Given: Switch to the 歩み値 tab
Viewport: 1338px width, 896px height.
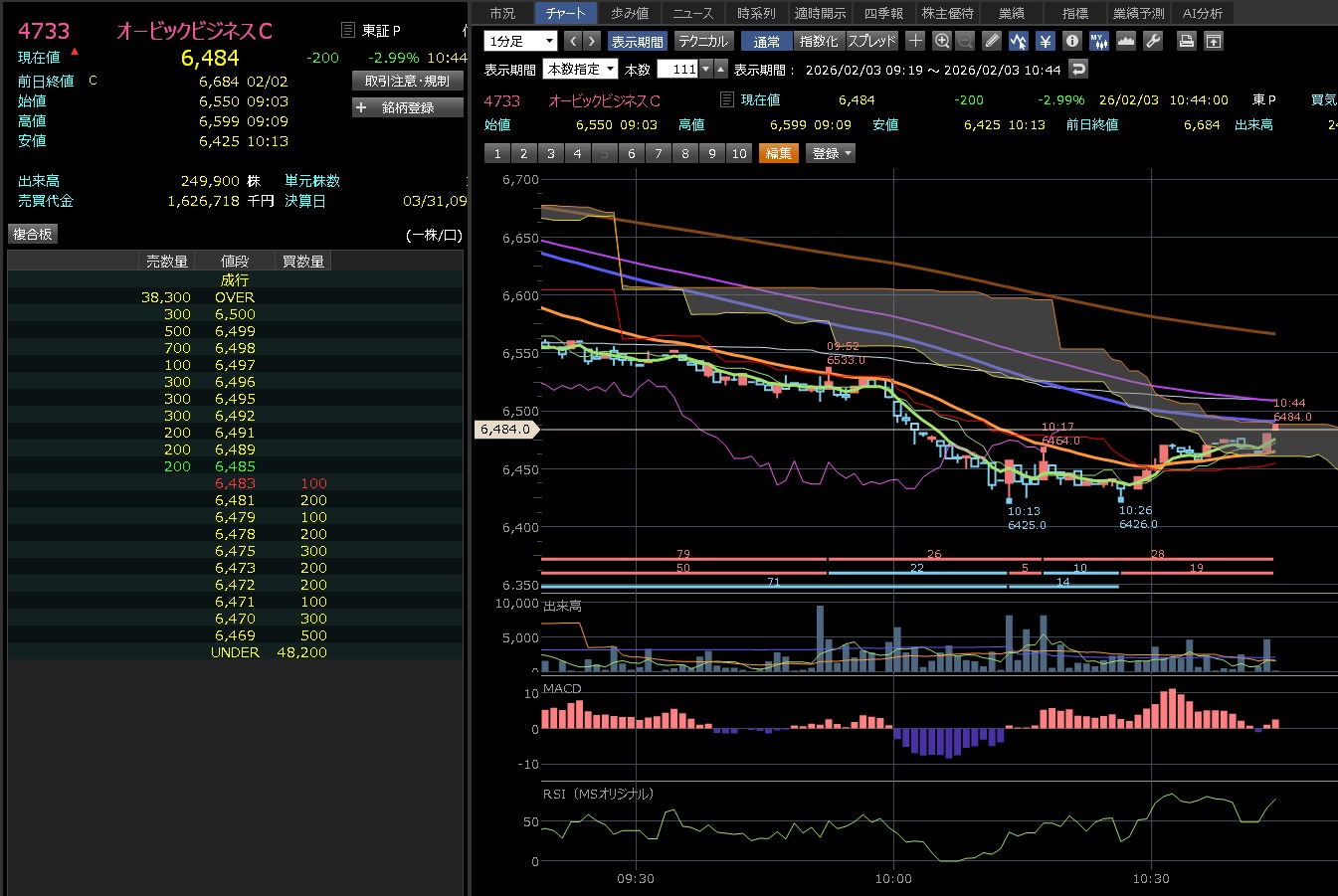Looking at the screenshot, I should pos(629,13).
